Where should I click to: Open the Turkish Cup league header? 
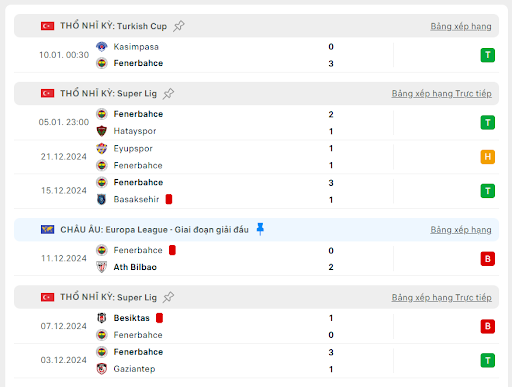pos(256,26)
